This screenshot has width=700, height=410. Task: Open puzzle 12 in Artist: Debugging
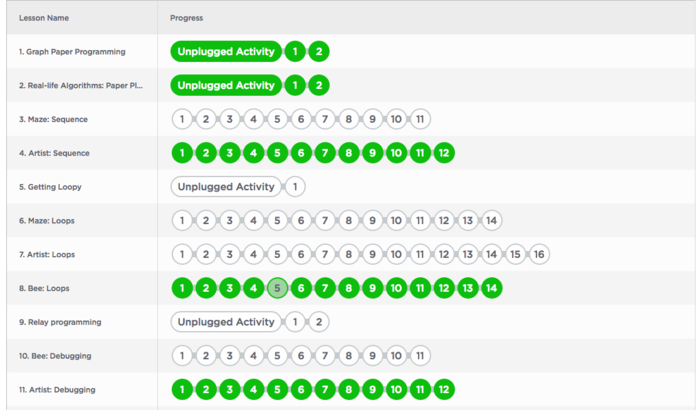point(444,389)
